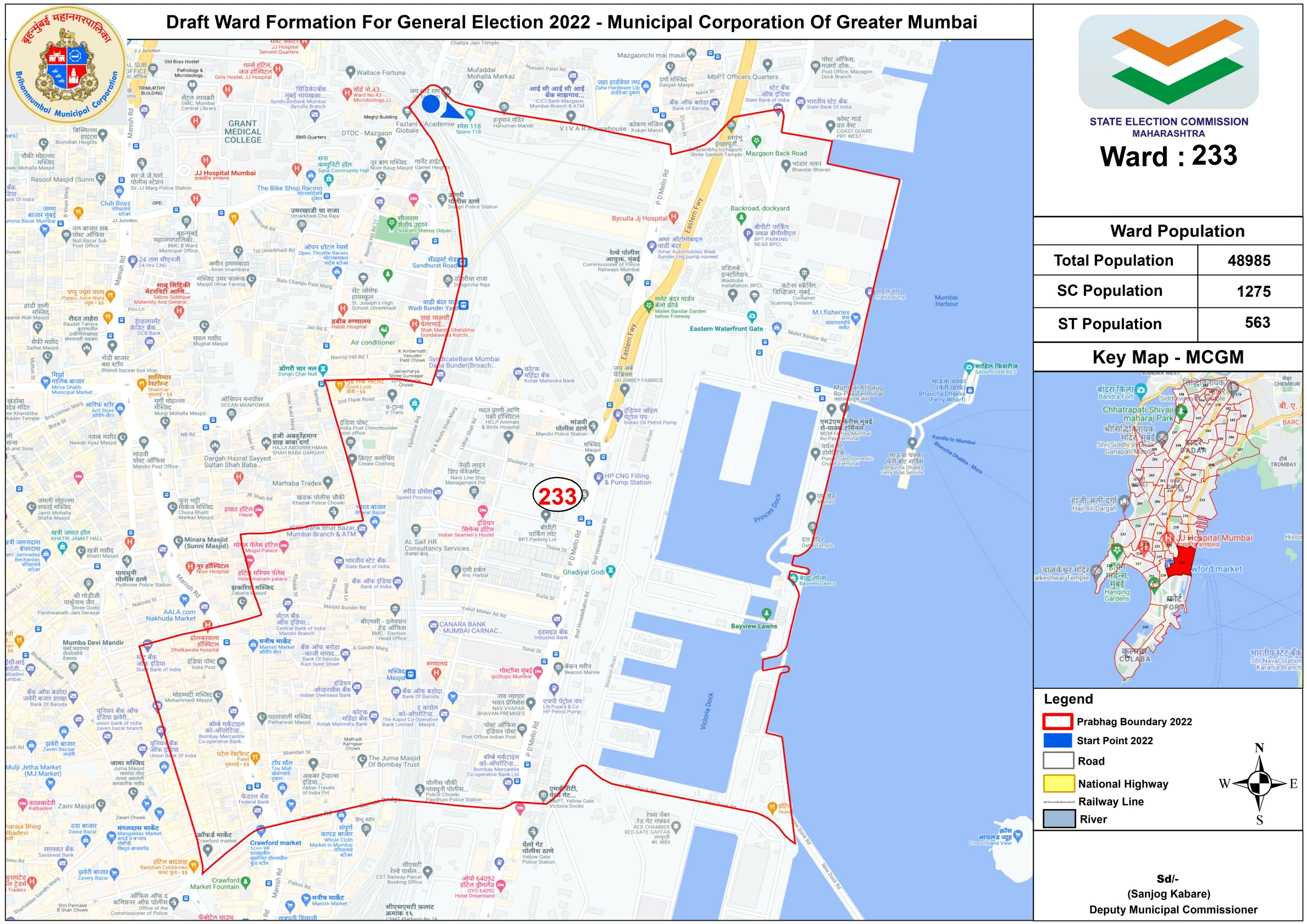Click the compass rose north arrow
This screenshot has height=924, width=1307.
(1259, 783)
